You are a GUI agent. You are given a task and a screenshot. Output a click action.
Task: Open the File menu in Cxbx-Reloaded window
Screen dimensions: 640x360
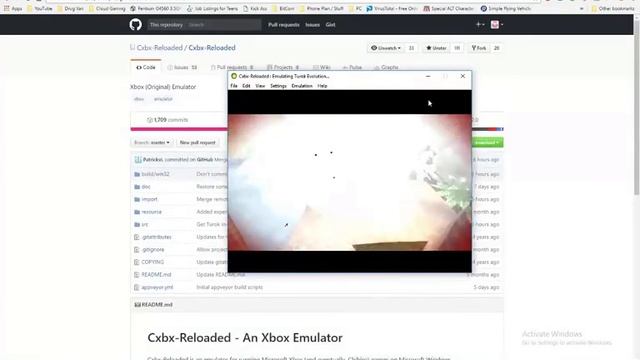234,86
